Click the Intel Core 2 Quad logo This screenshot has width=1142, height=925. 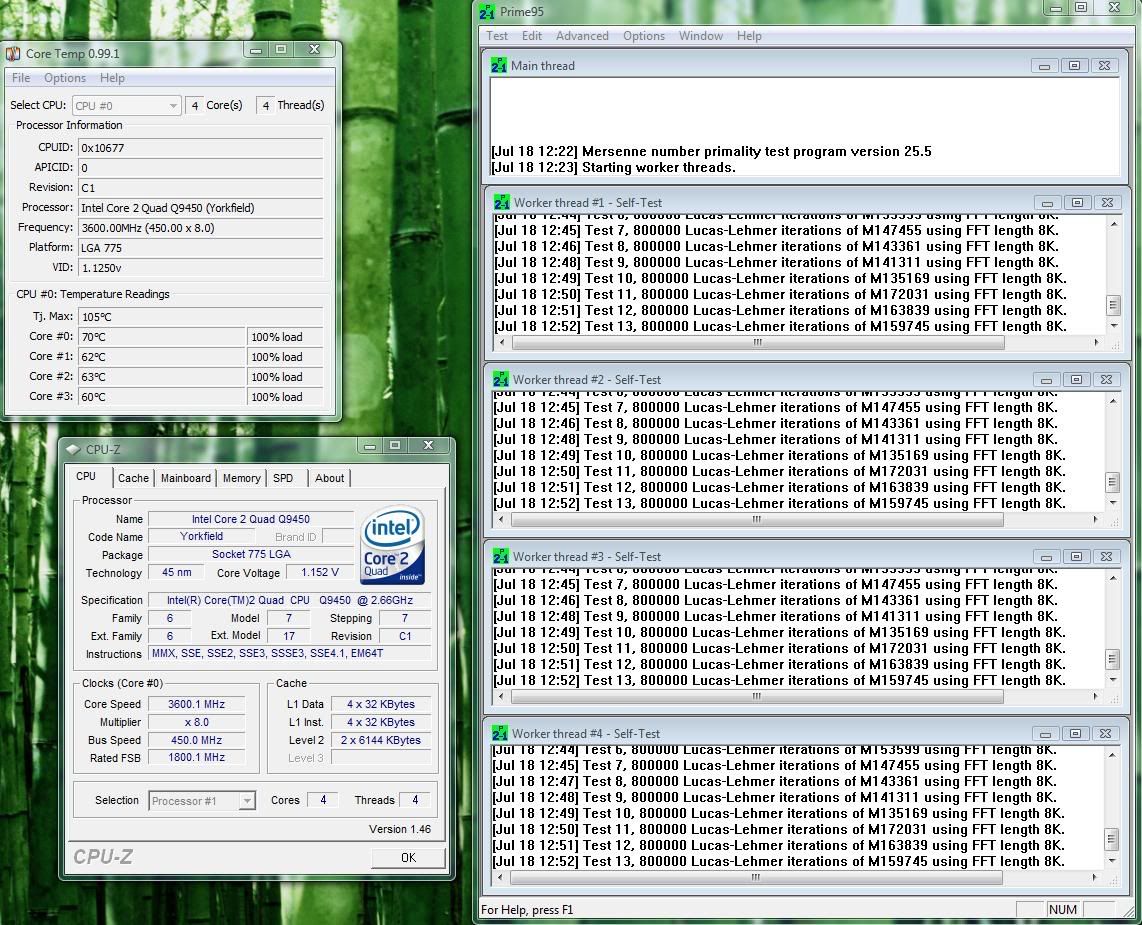393,545
